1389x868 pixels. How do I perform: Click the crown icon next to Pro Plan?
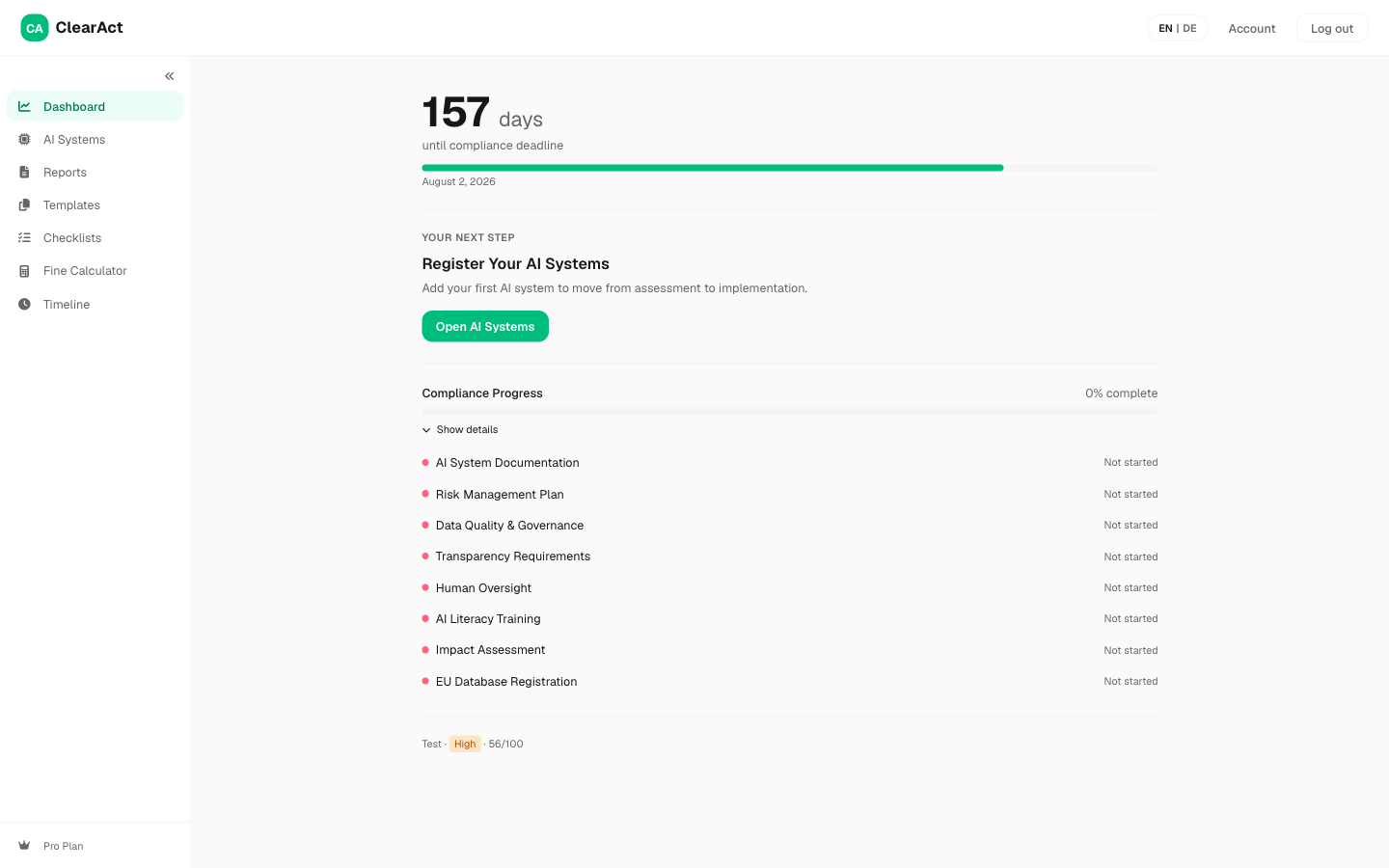(x=23, y=845)
